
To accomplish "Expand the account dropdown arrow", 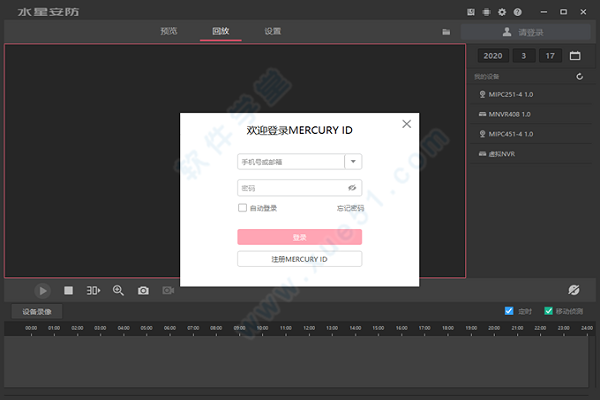I will click(x=353, y=161).
